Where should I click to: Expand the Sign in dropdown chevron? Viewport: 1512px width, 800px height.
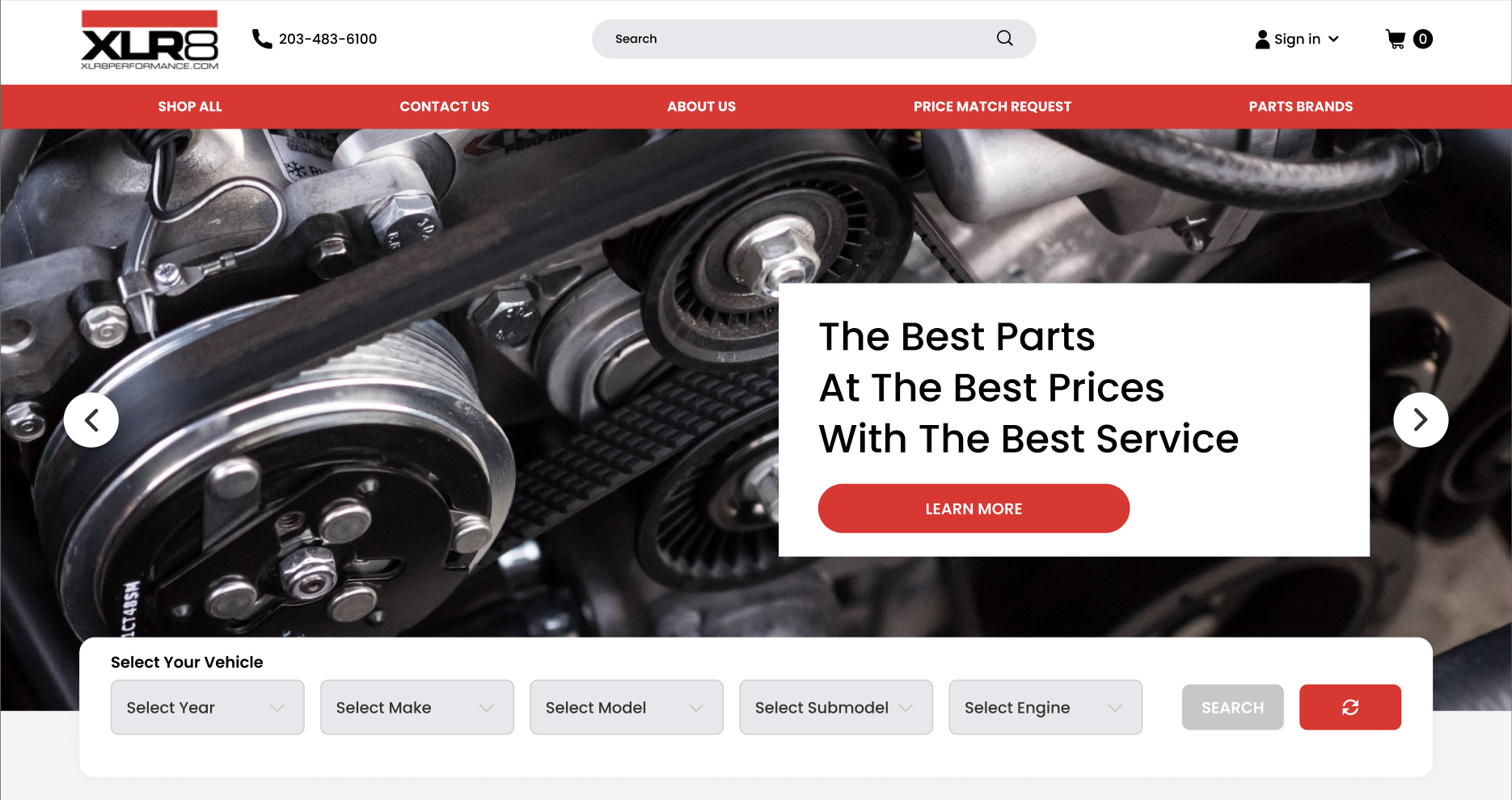pos(1333,39)
